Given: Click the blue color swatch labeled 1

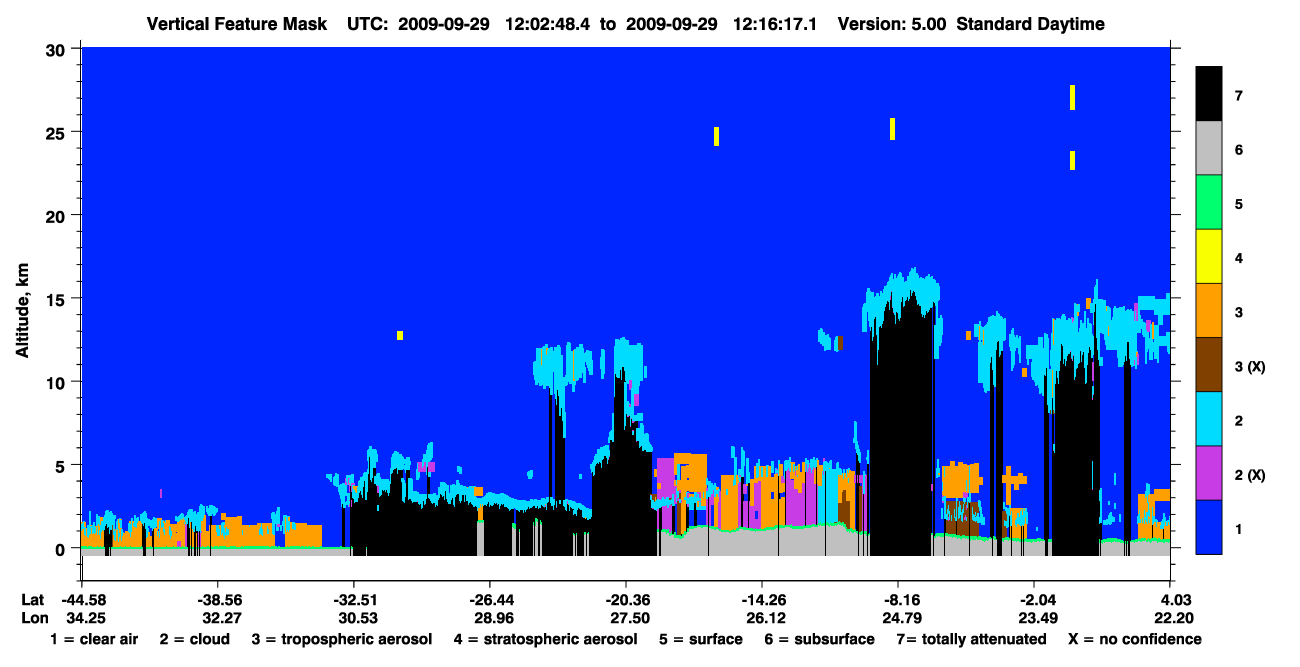Looking at the screenshot, I should [1209, 527].
